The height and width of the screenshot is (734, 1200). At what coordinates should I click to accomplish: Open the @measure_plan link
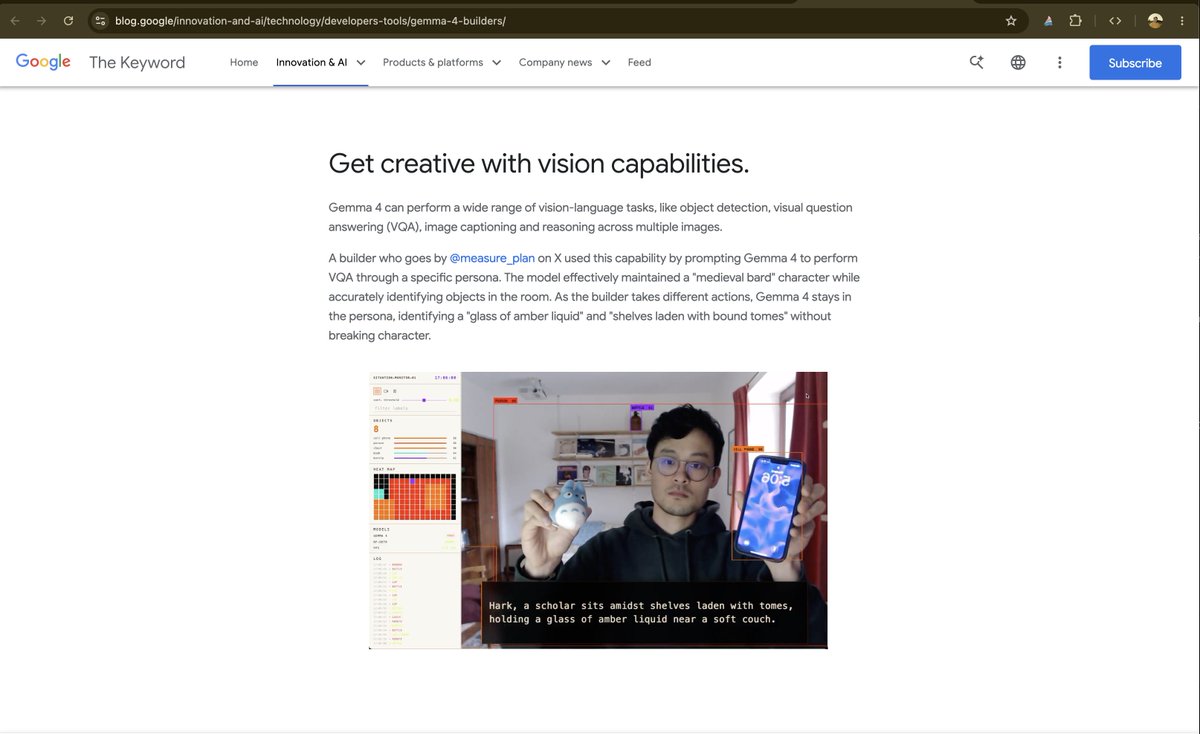(492, 258)
